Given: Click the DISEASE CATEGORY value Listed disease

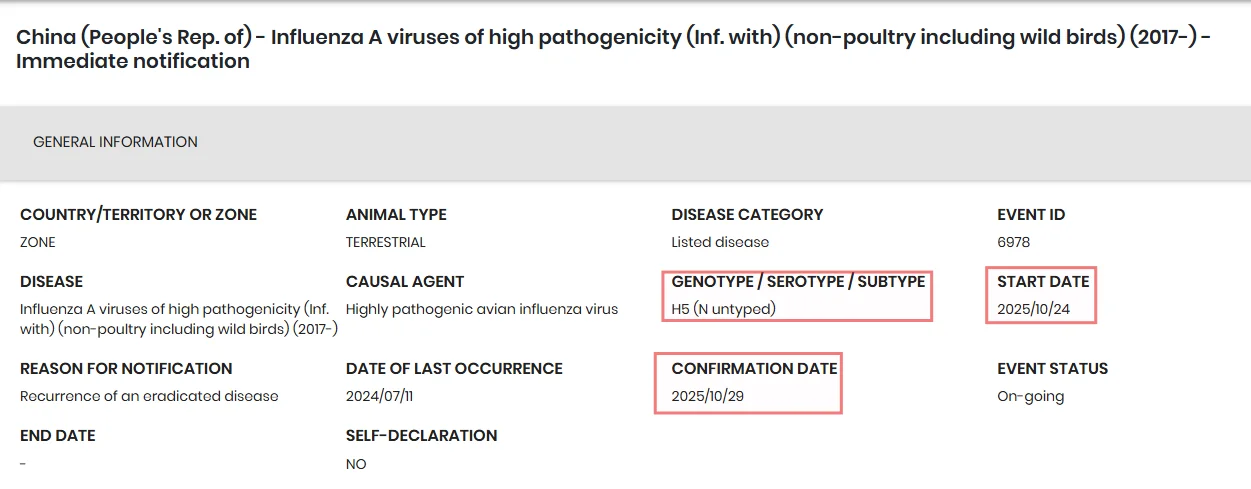Looking at the screenshot, I should 720,242.
